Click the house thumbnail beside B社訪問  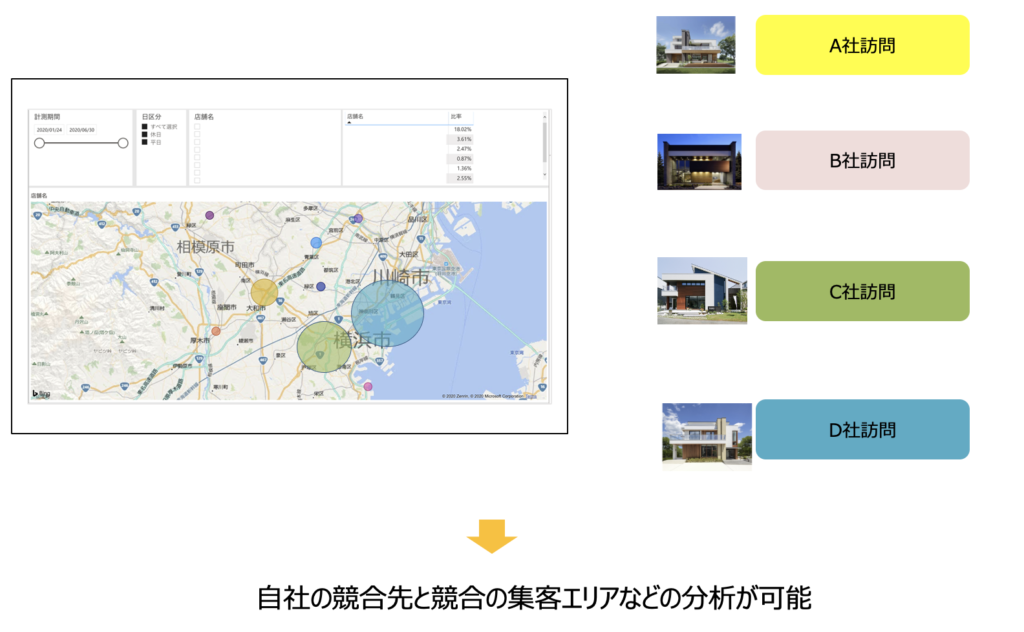point(699,161)
